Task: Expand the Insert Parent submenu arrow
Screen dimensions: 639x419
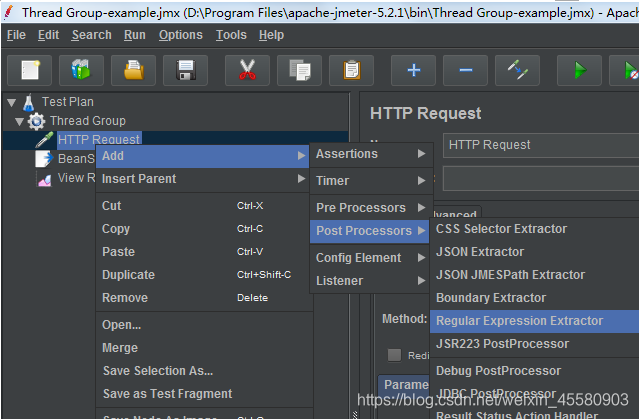Action: coord(302,179)
